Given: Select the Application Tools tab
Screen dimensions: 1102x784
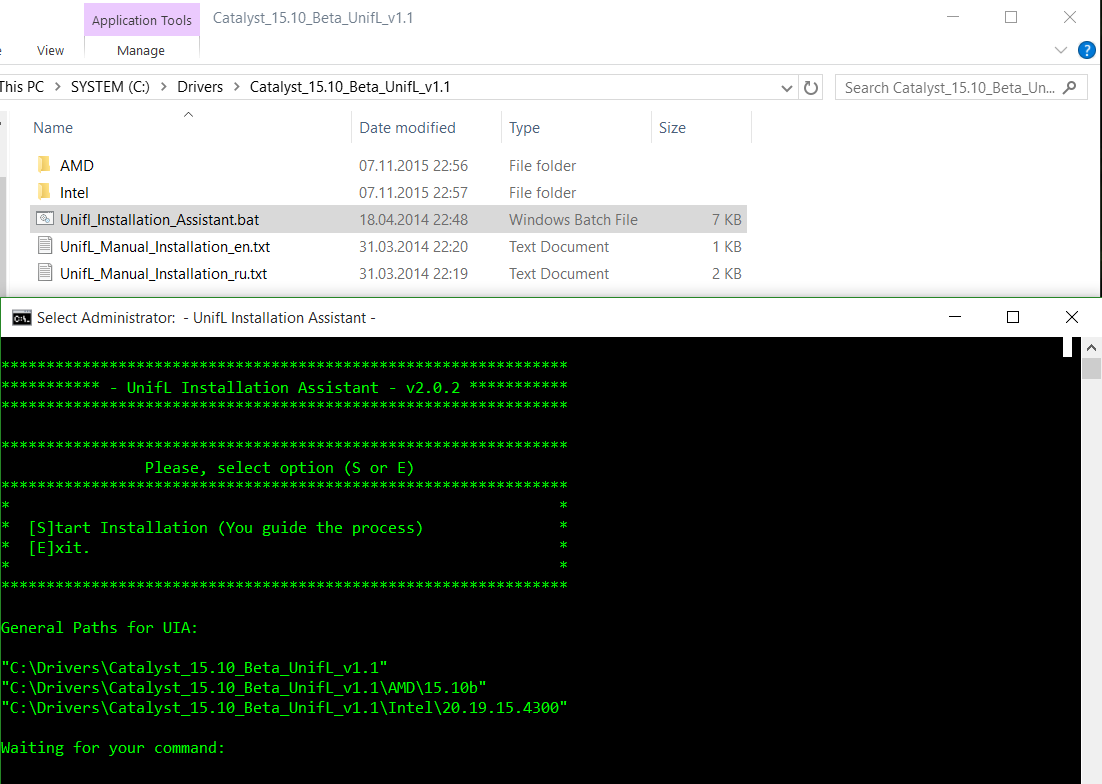Looking at the screenshot, I should click(x=142, y=20).
